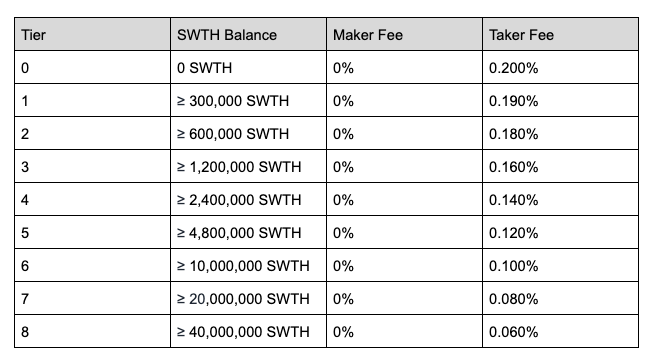The image size is (654, 363).
Task: Click the ≥ 1,200,000 SWTH cell
Action: [249, 166]
